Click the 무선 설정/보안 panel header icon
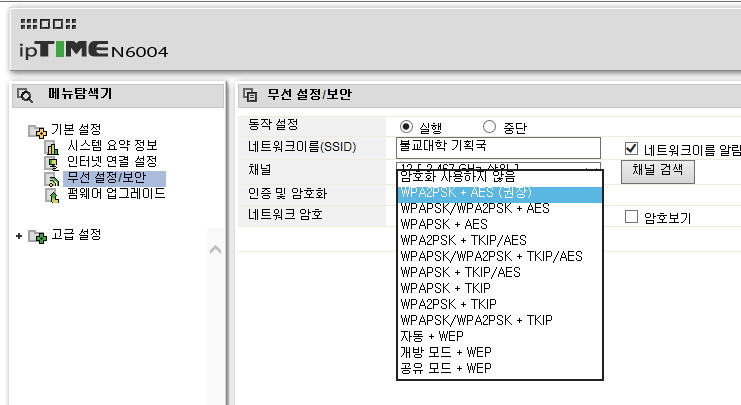741x405 pixels. 250,95
